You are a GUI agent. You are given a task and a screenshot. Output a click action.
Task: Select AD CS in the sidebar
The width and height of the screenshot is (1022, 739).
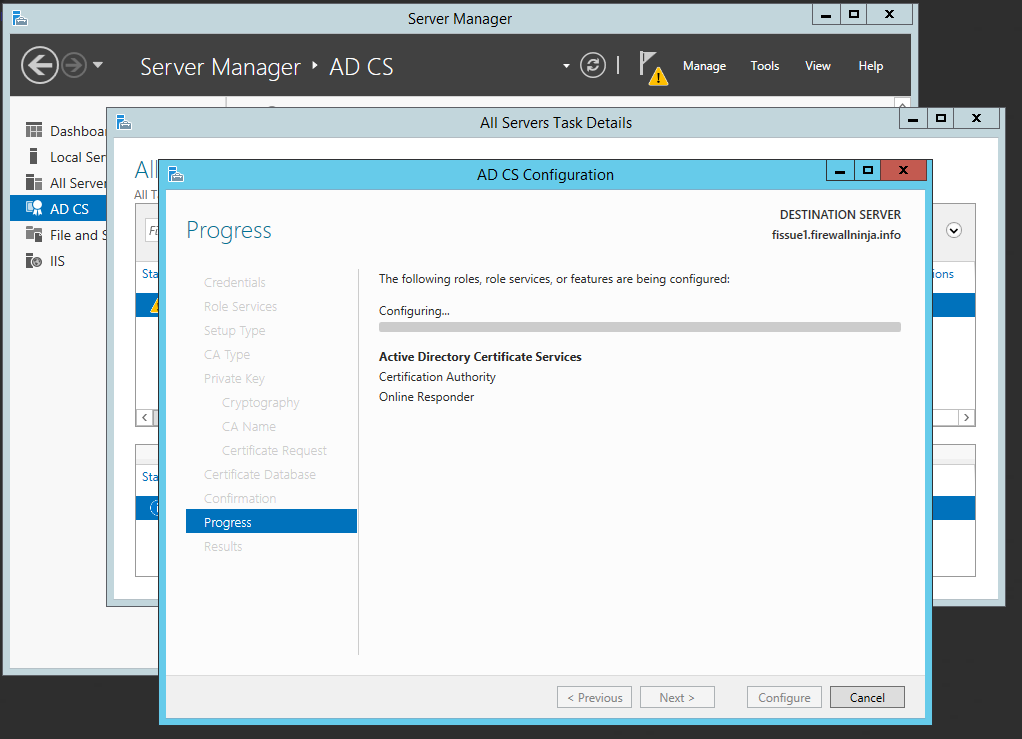(59, 209)
